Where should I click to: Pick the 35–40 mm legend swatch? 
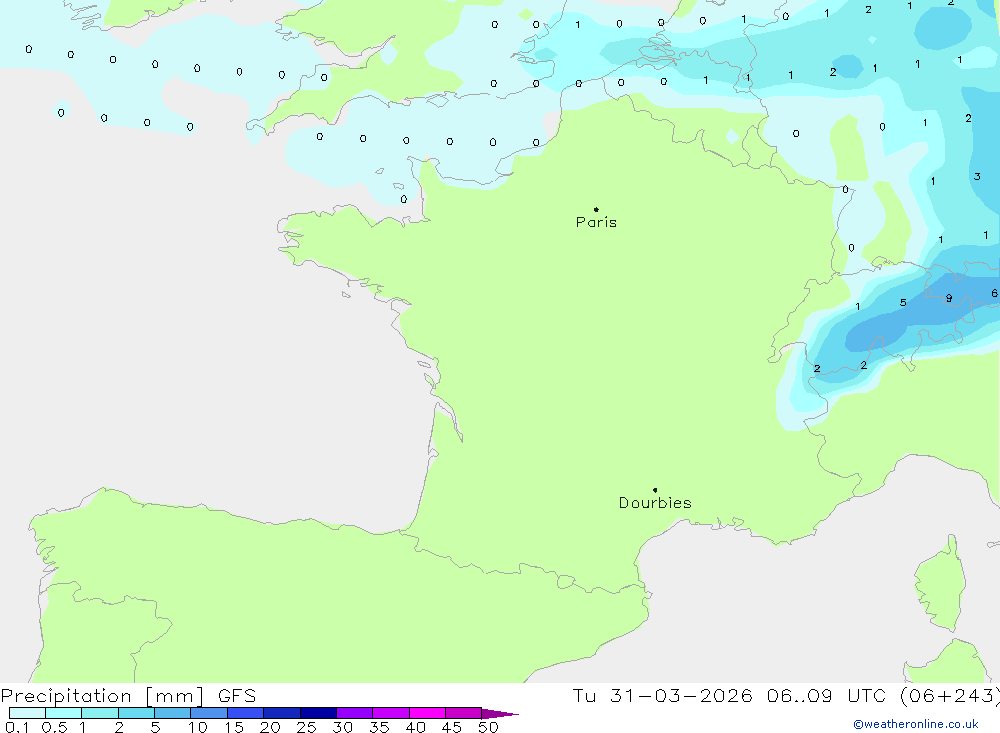coord(391,713)
